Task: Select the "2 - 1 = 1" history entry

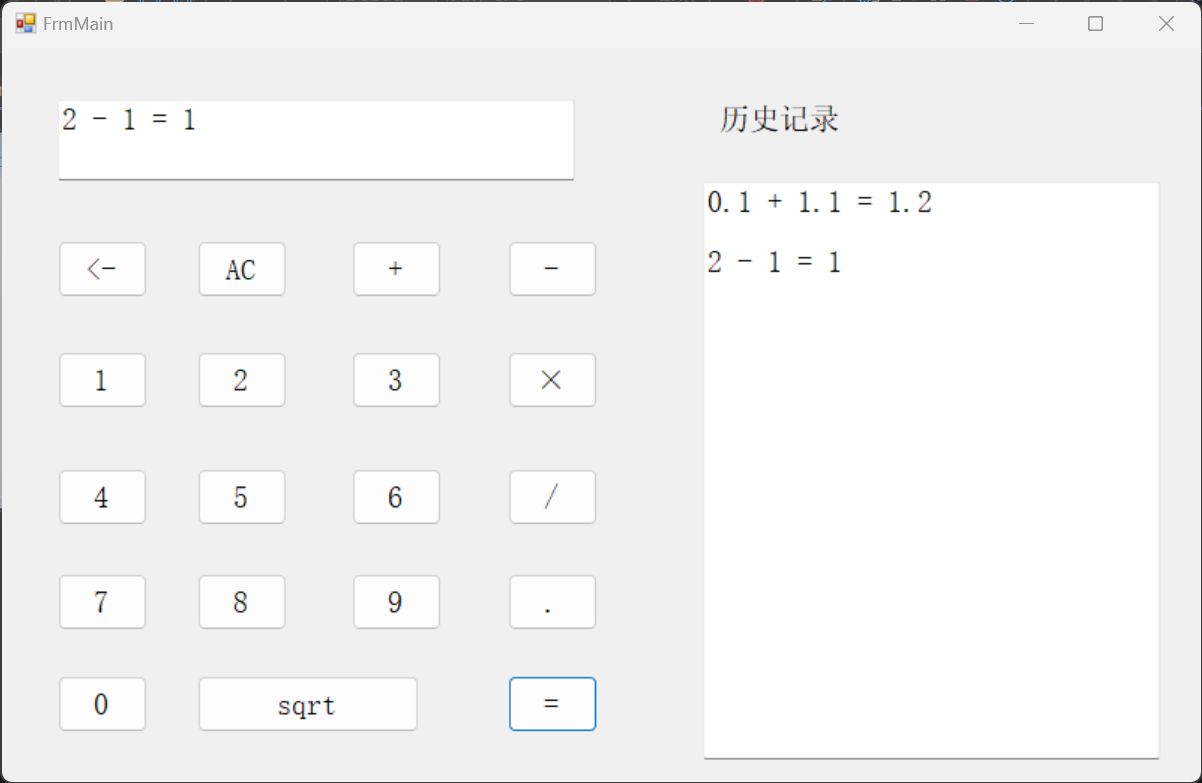Action: coord(774,263)
